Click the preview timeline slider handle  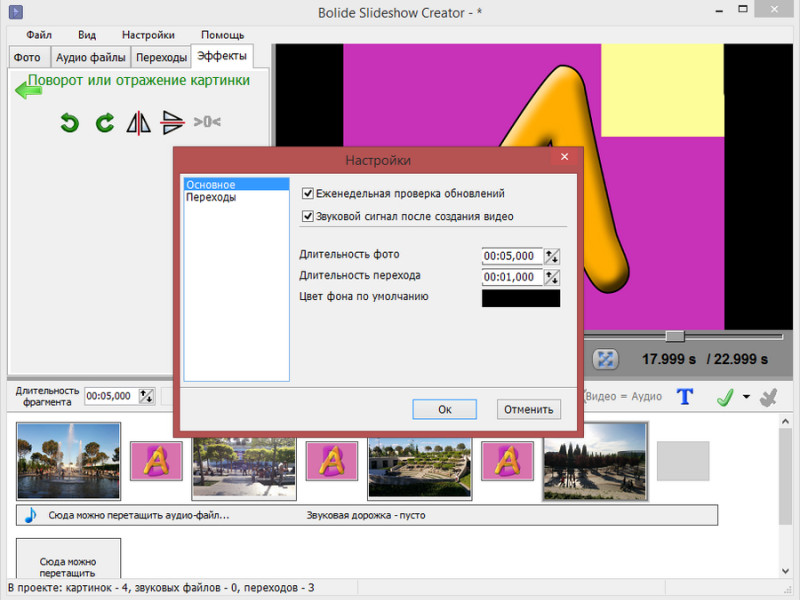(675, 336)
